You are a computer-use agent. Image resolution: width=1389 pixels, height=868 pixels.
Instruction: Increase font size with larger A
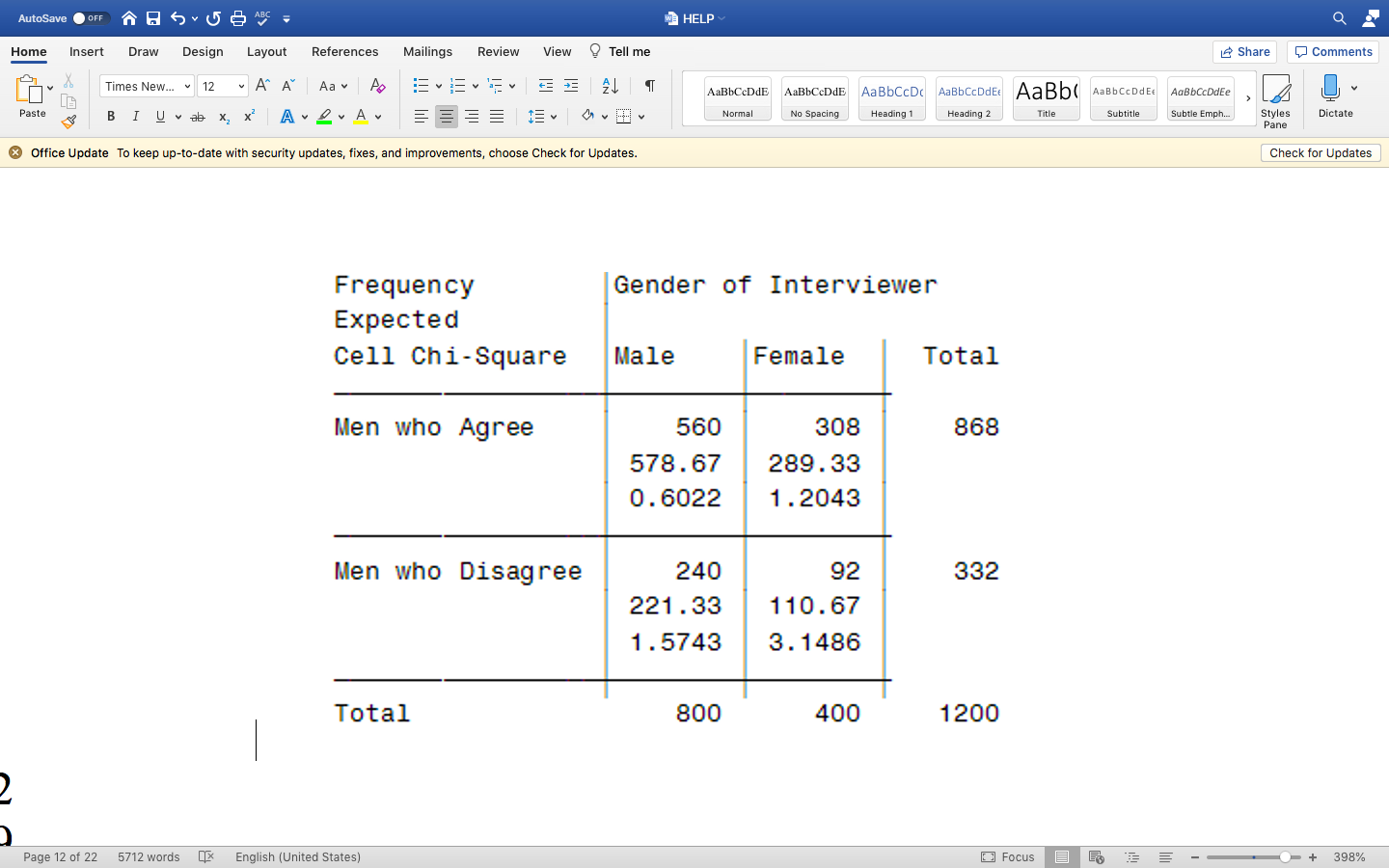tap(262, 86)
